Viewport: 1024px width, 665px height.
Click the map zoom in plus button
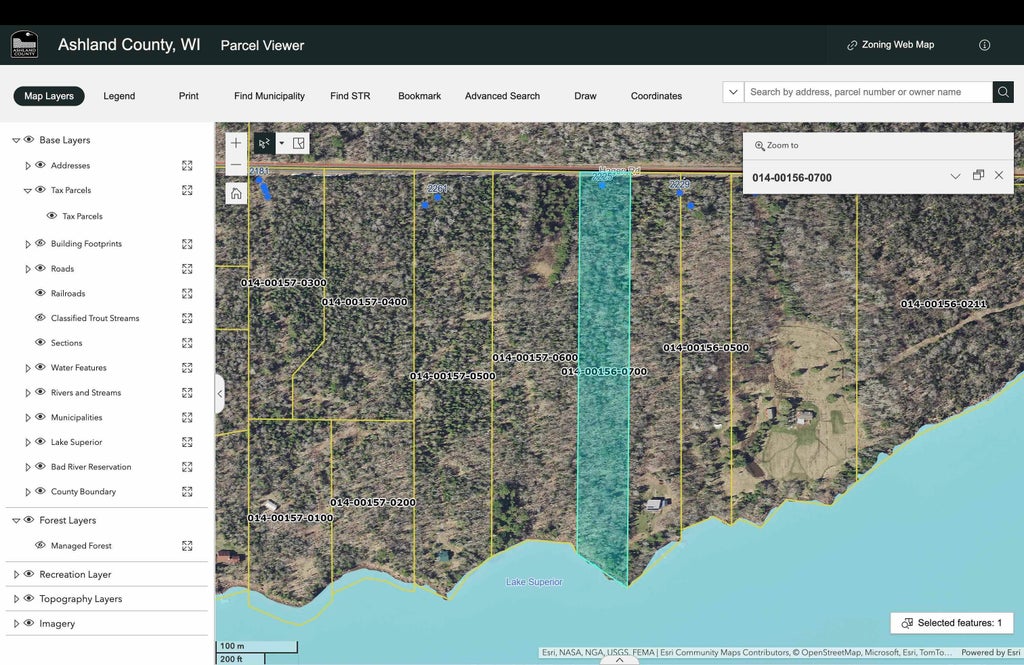[236, 143]
